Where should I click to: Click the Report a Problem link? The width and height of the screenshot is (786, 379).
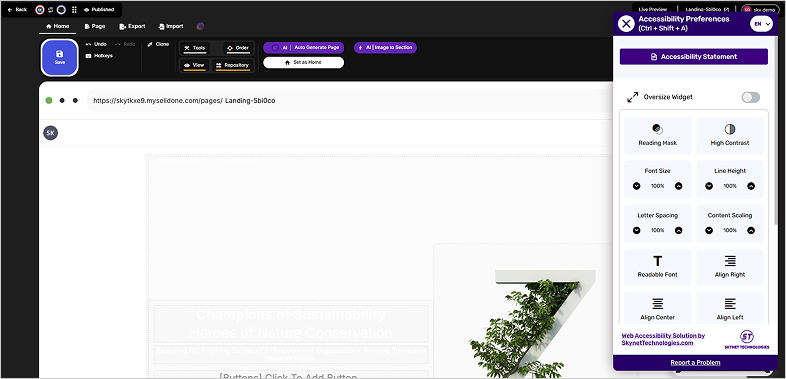tap(695, 362)
